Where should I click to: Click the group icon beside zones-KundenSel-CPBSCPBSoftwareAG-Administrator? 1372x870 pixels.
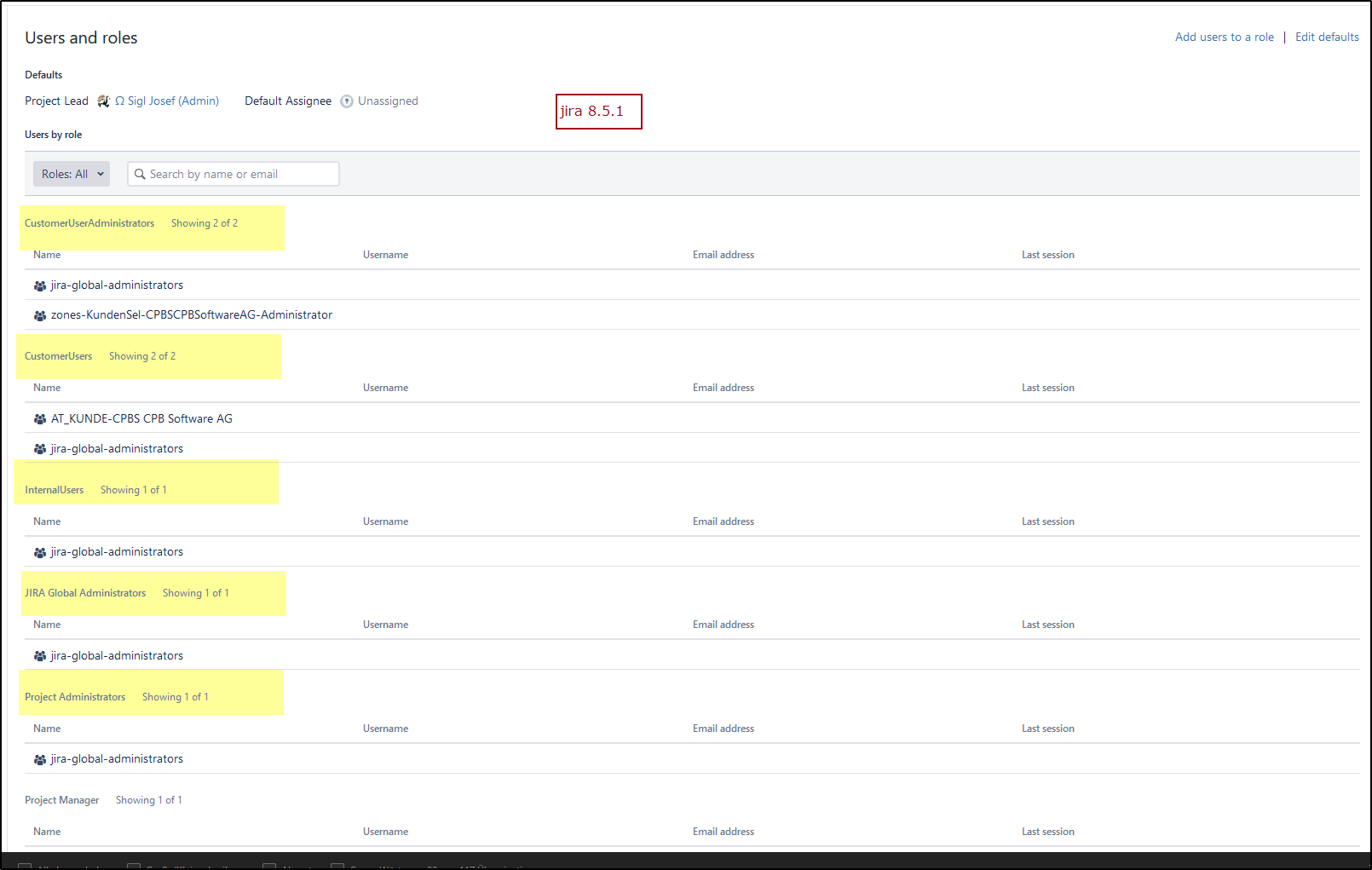pyautogui.click(x=40, y=315)
